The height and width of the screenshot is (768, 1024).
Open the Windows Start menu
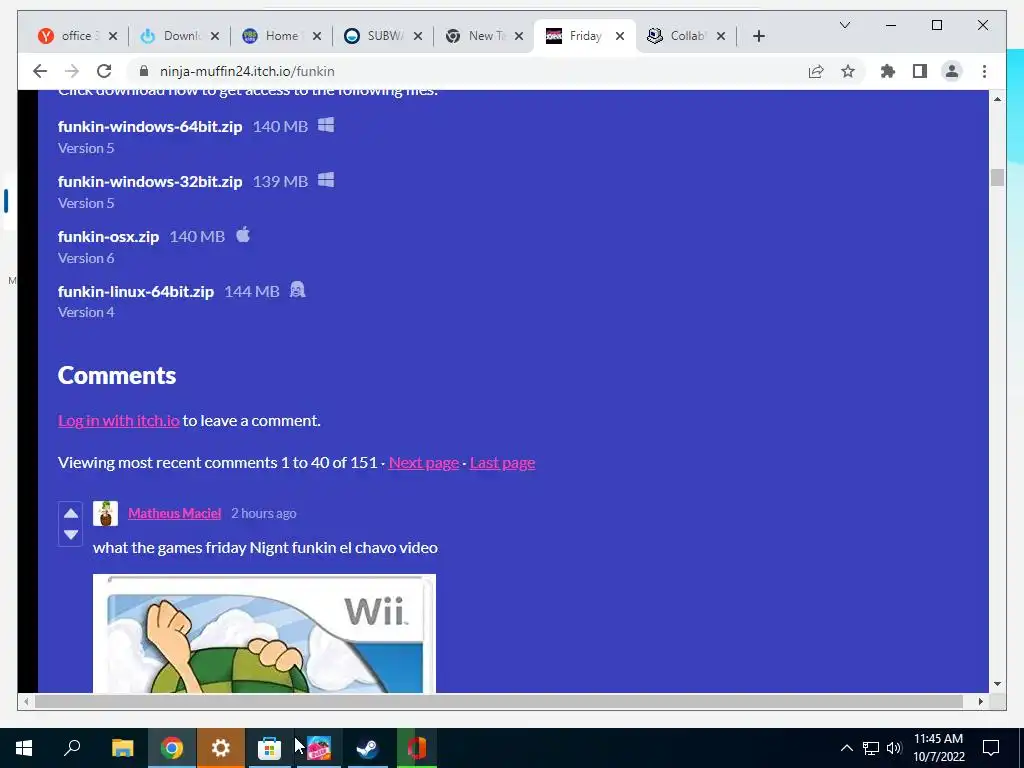point(24,748)
